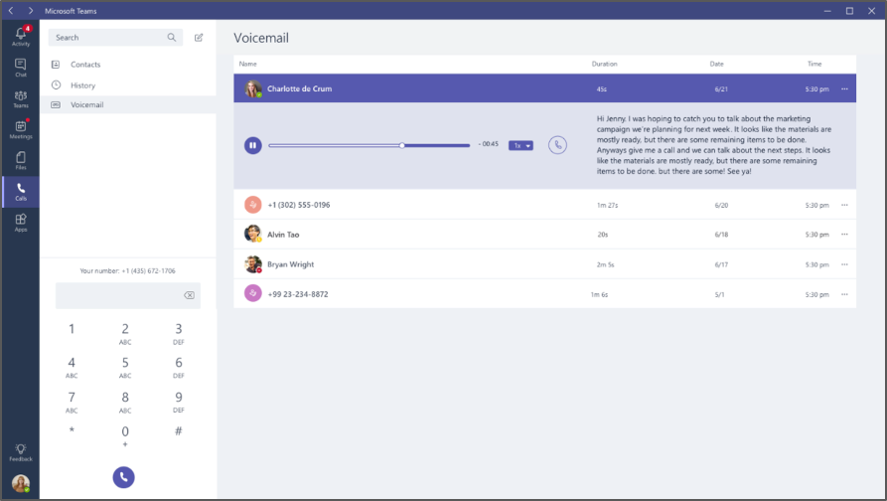Navigate back with the back arrow
887x501 pixels.
pos(11,11)
